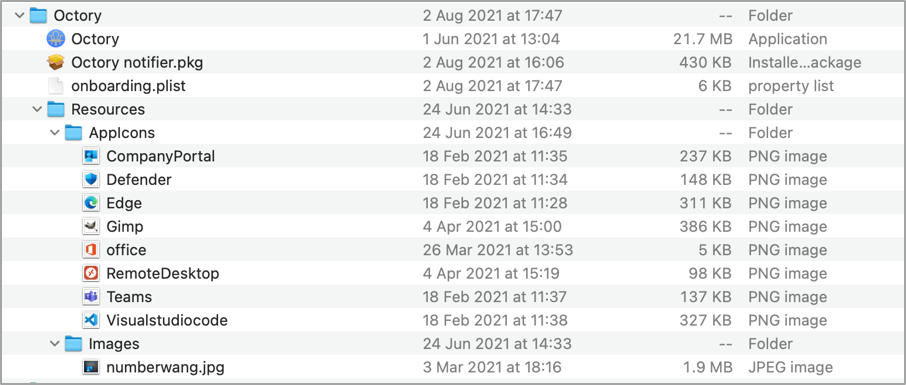Image resolution: width=906 pixels, height=385 pixels.
Task: Collapse the Resources folder disclosure arrow
Action: (38, 109)
